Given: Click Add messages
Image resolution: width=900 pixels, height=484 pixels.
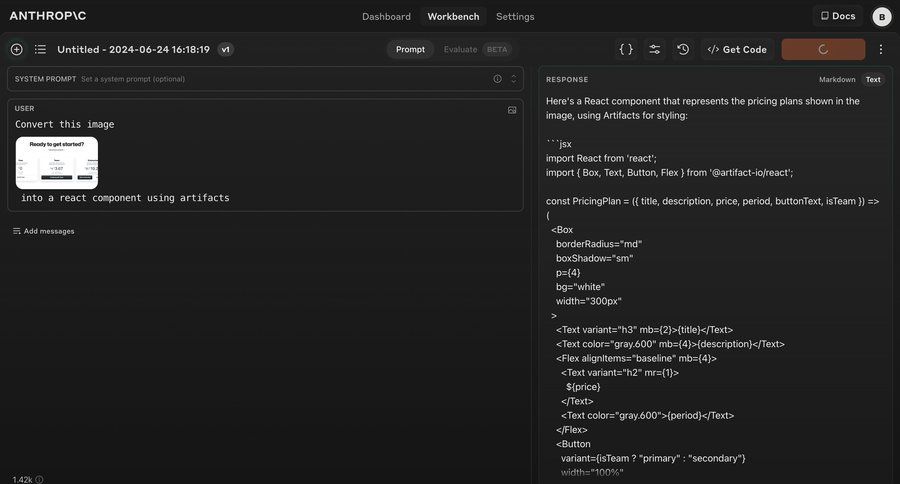Looking at the screenshot, I should [x=44, y=231].
